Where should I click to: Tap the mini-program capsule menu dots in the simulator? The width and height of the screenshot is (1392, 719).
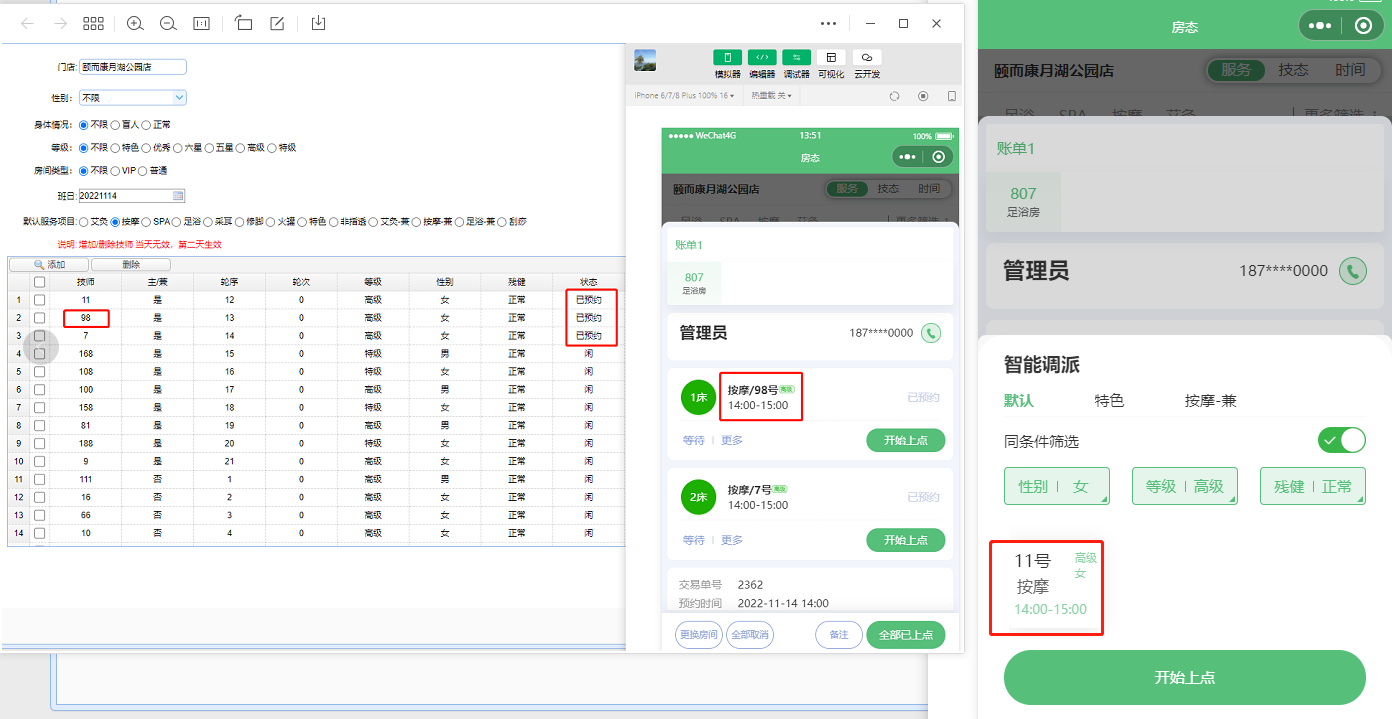pyautogui.click(x=907, y=157)
